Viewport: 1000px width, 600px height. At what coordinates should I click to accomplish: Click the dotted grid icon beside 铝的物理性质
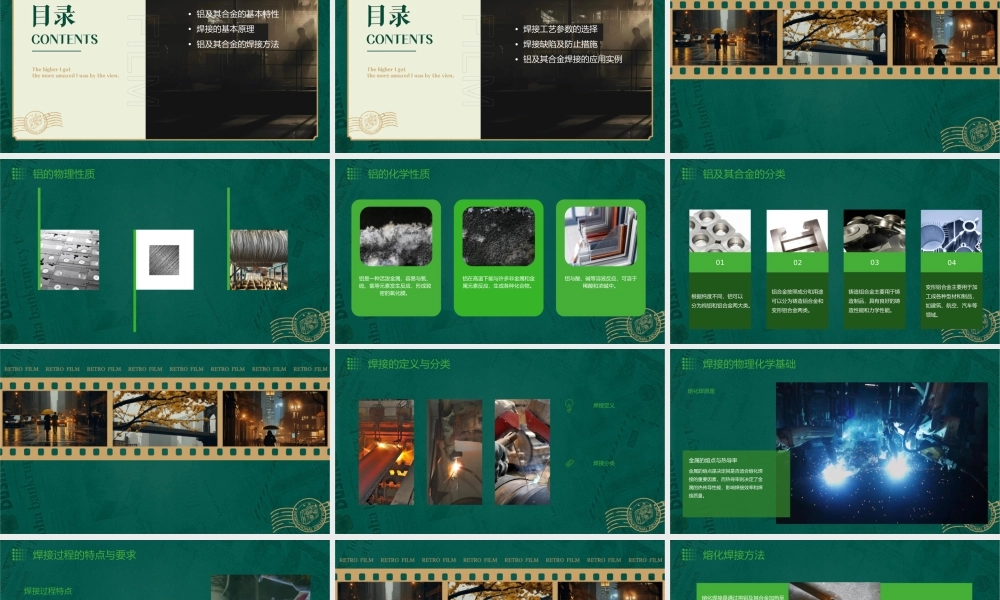(x=18, y=174)
